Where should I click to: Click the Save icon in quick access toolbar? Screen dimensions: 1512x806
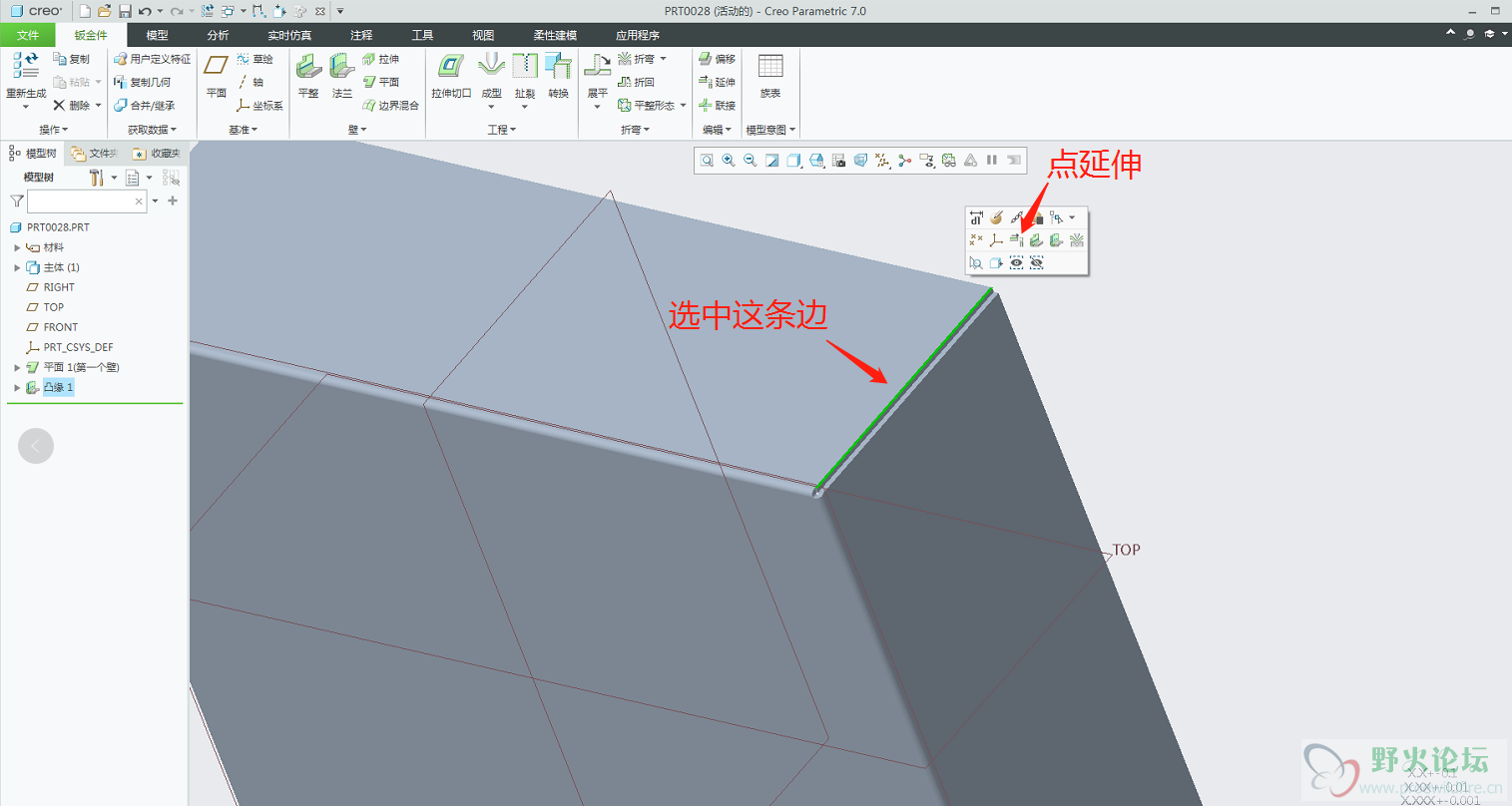[125, 11]
